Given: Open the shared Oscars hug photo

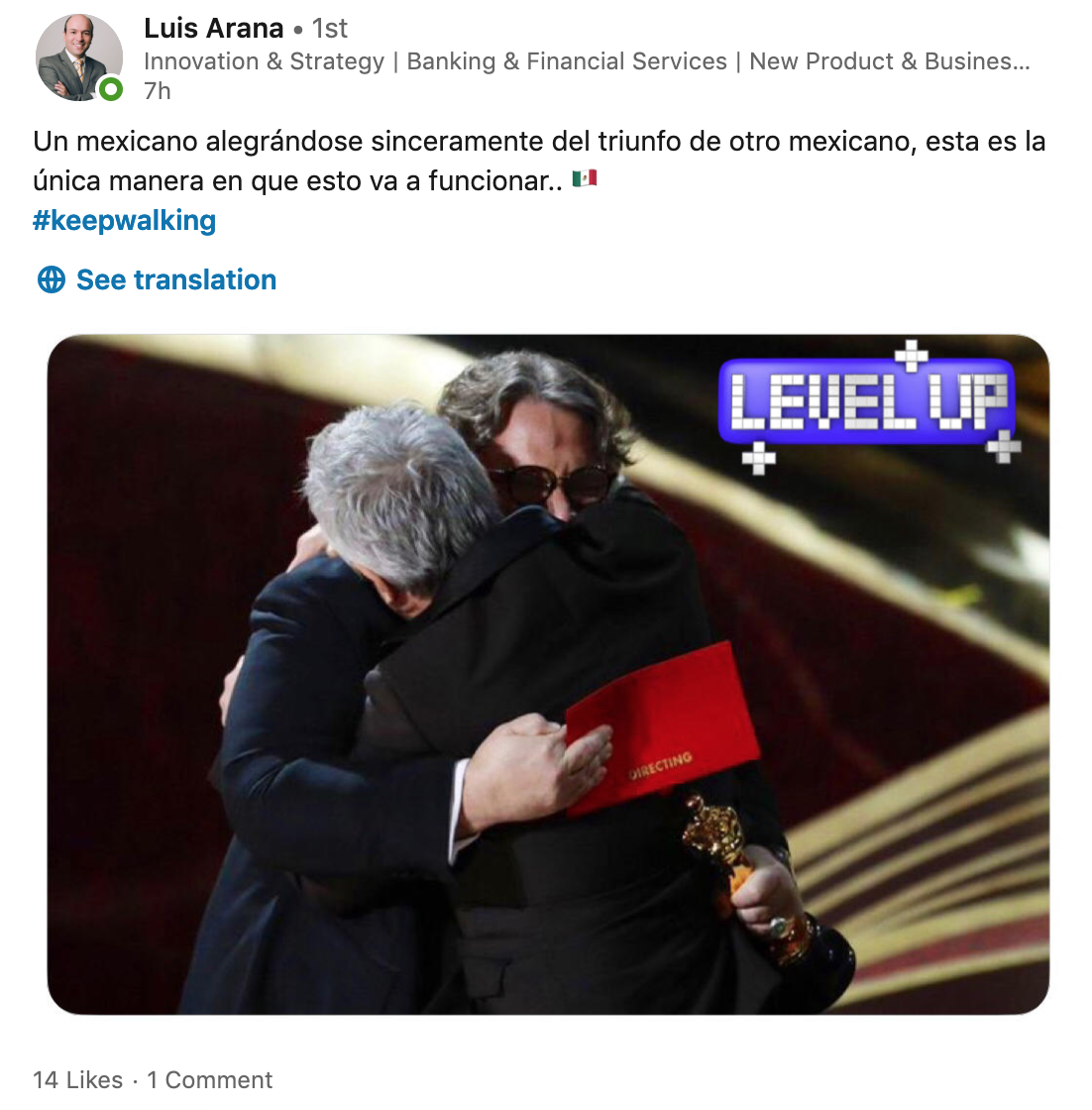Looking at the screenshot, I should click(x=548, y=674).
